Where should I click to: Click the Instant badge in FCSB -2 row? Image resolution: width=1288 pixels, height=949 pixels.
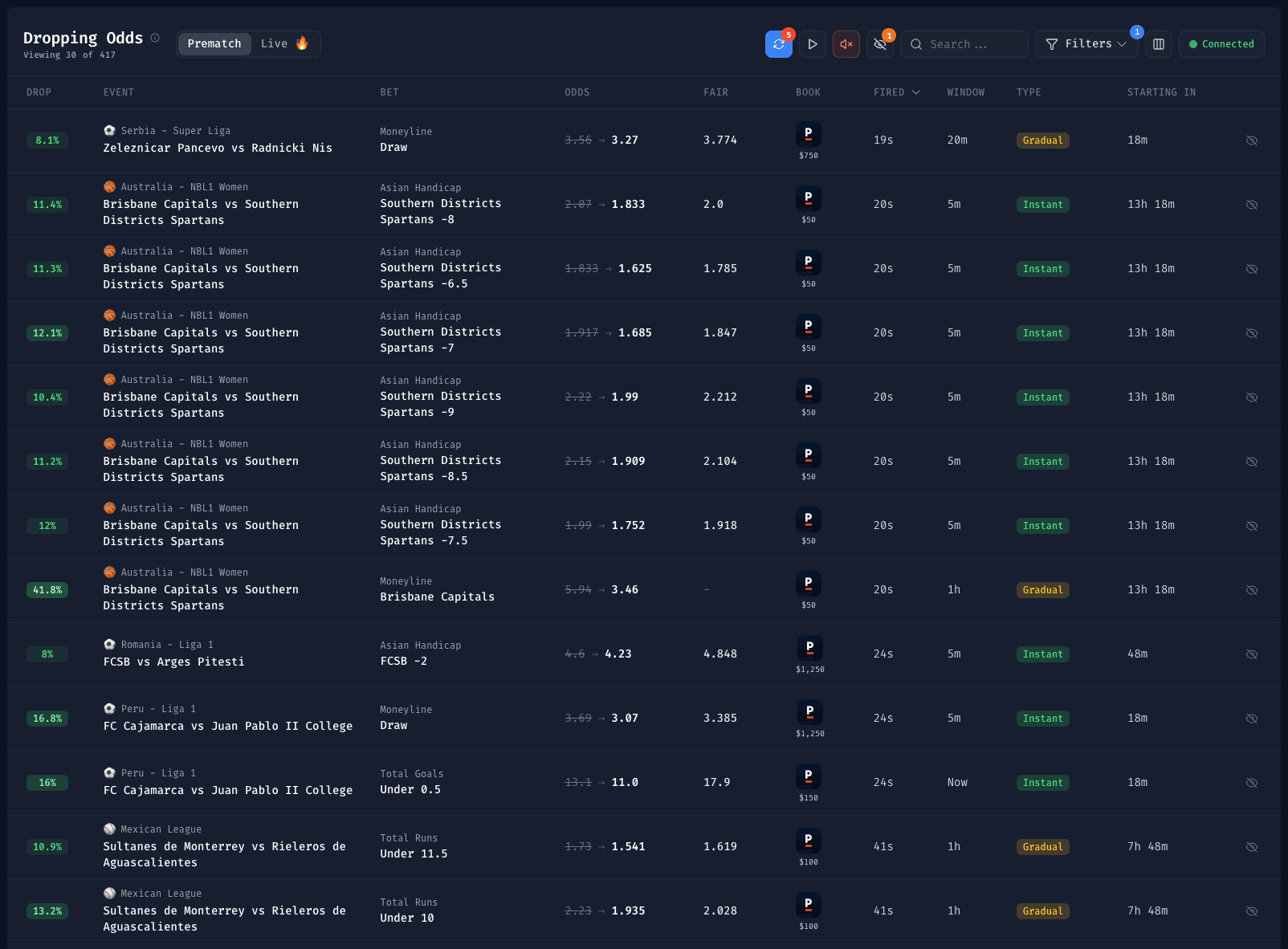[x=1042, y=654]
